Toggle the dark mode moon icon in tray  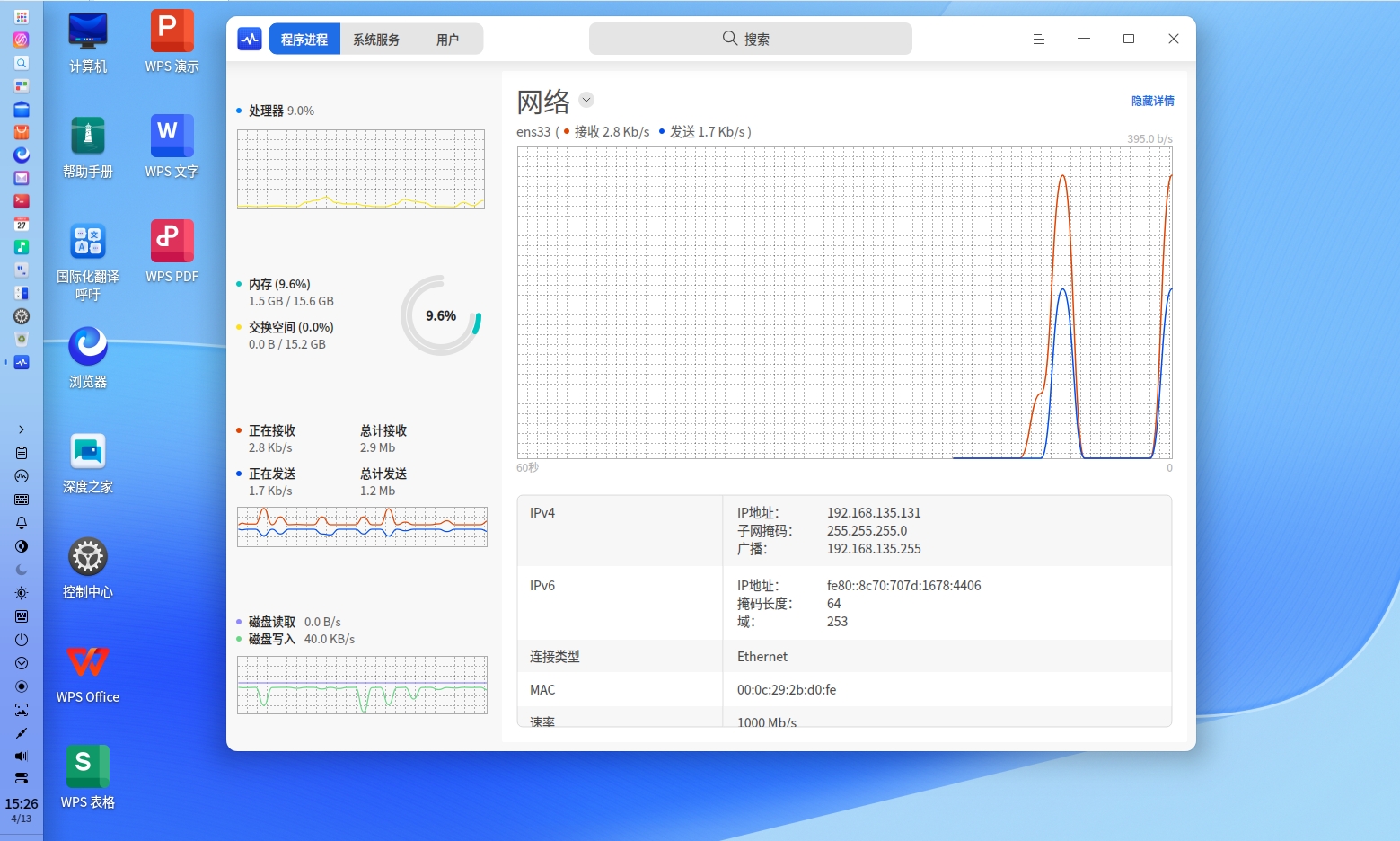(22, 570)
